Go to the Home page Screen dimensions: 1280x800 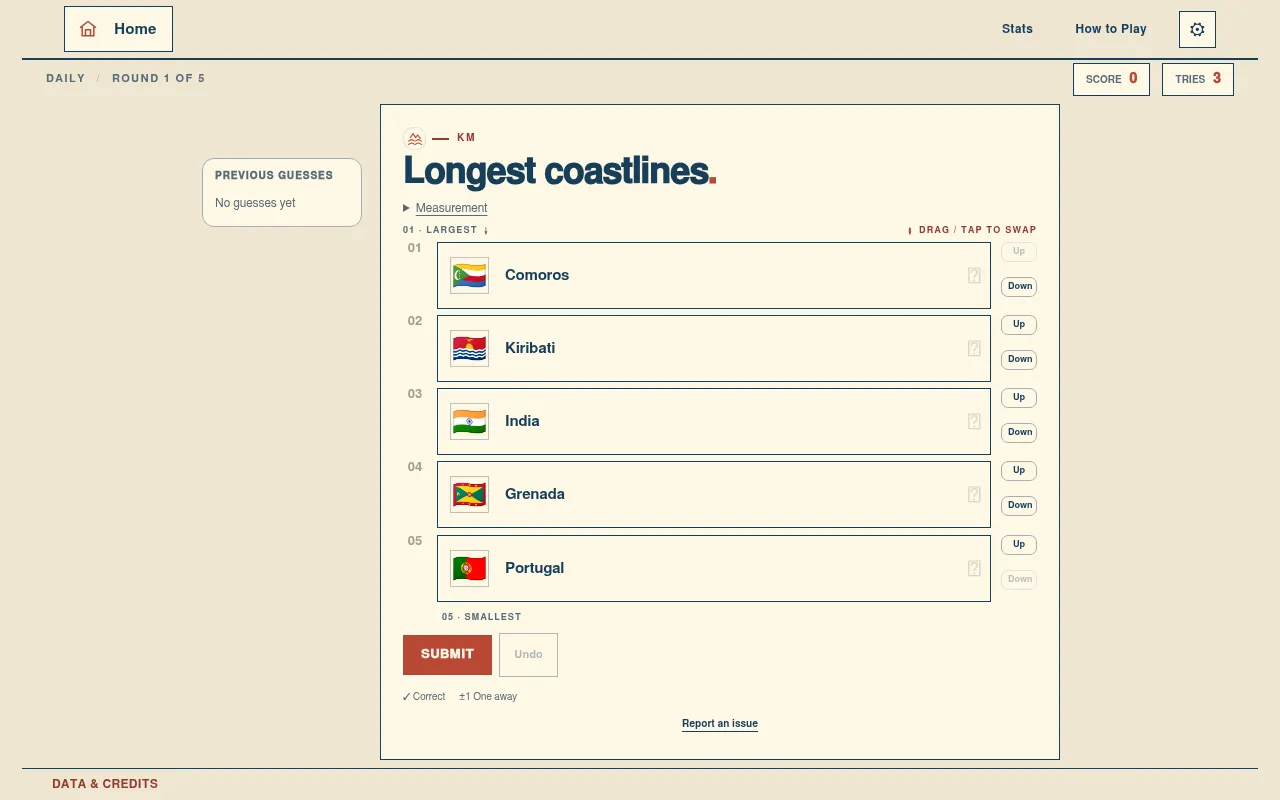118,29
